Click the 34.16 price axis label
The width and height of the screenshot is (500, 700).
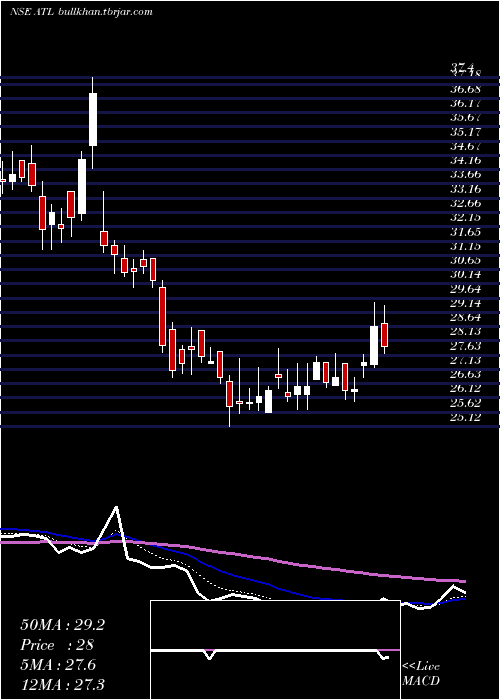(x=465, y=161)
